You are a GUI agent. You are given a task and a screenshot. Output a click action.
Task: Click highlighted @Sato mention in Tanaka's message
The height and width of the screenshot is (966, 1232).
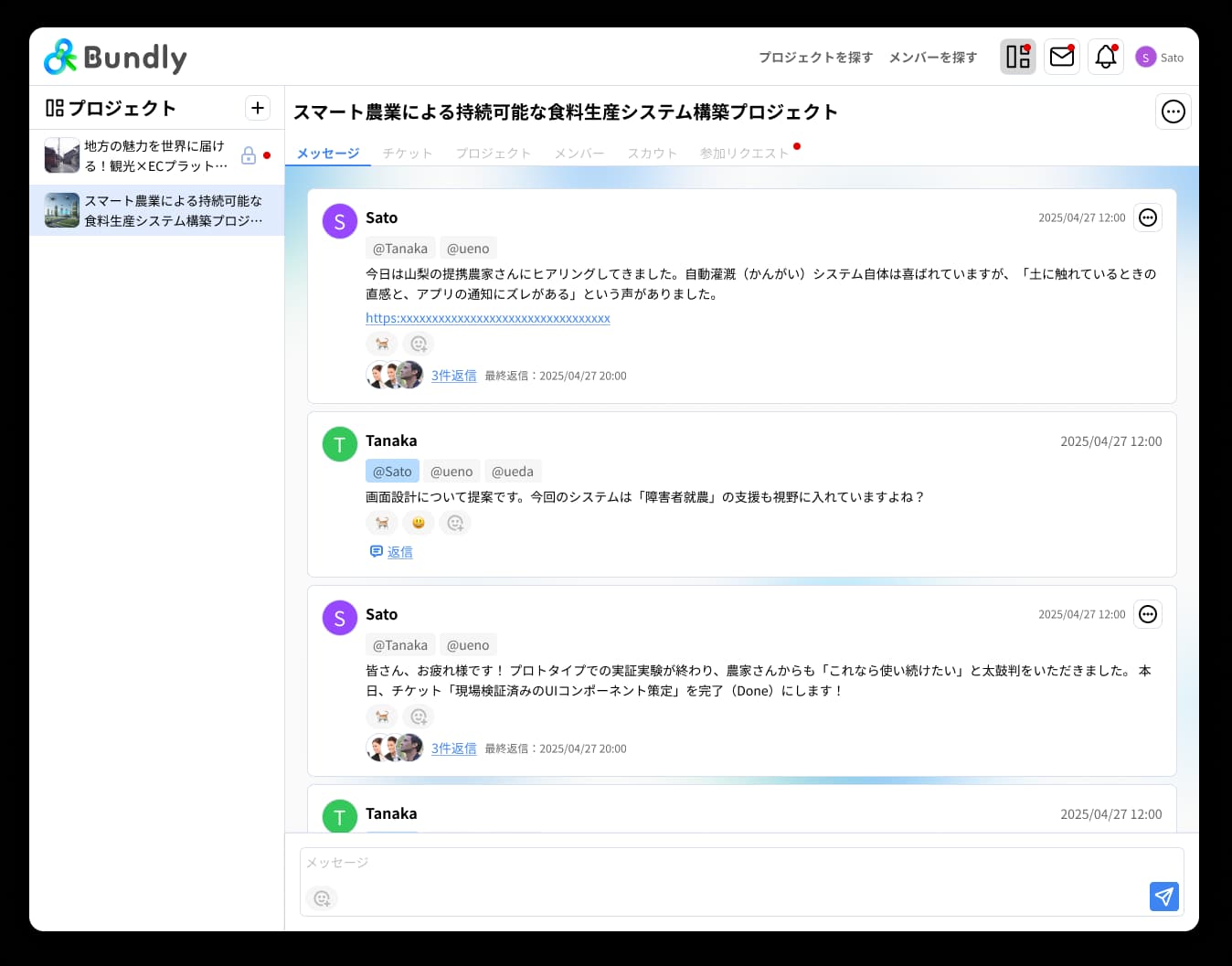click(x=392, y=472)
